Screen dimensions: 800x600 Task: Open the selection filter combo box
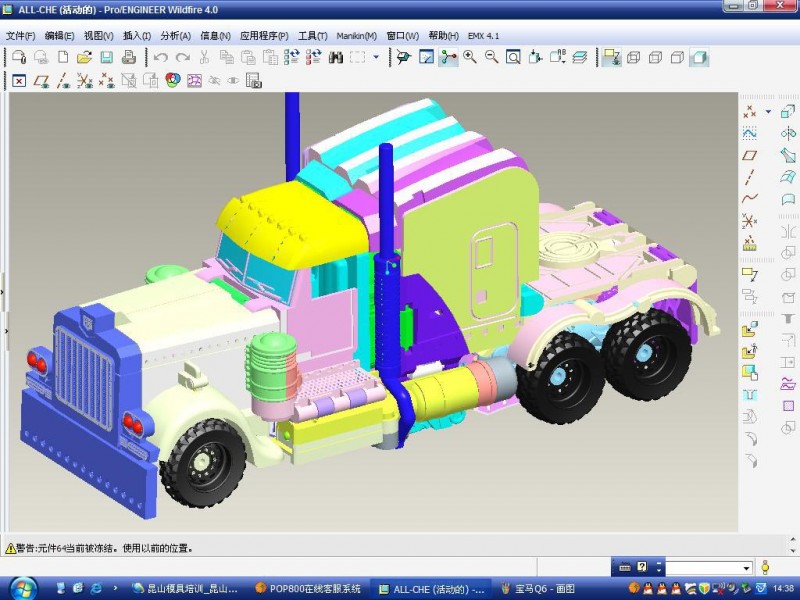point(709,567)
